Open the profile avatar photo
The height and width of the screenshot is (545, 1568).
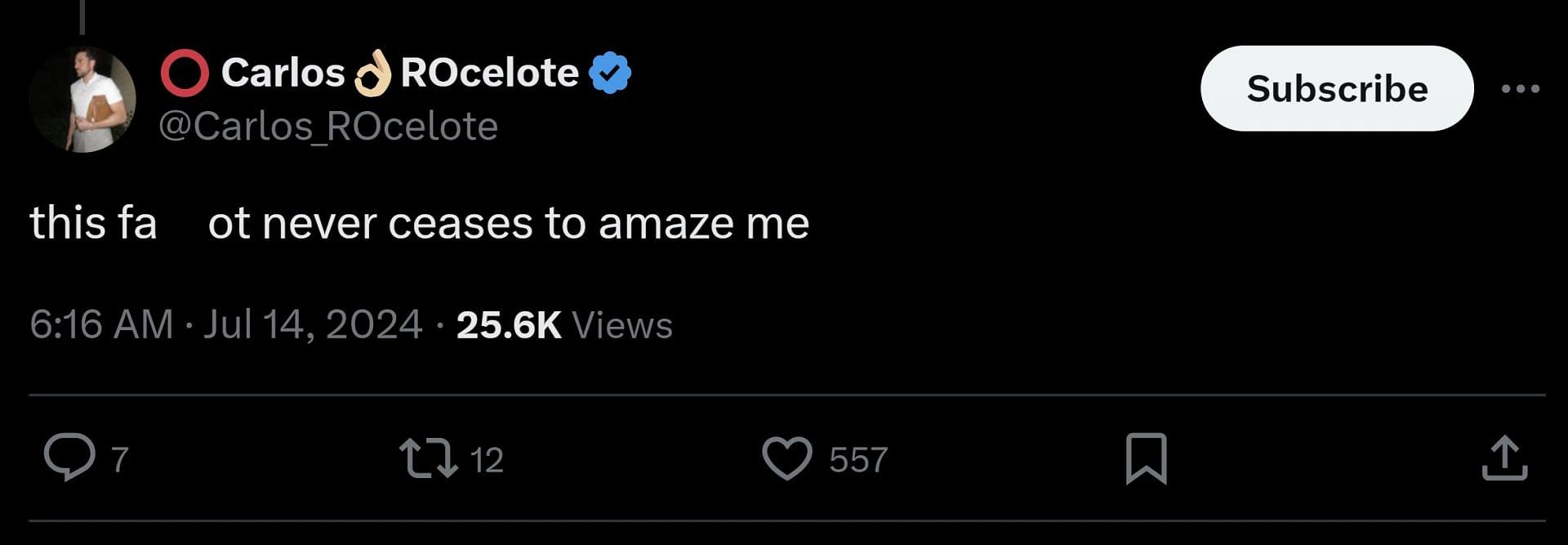click(x=82, y=100)
